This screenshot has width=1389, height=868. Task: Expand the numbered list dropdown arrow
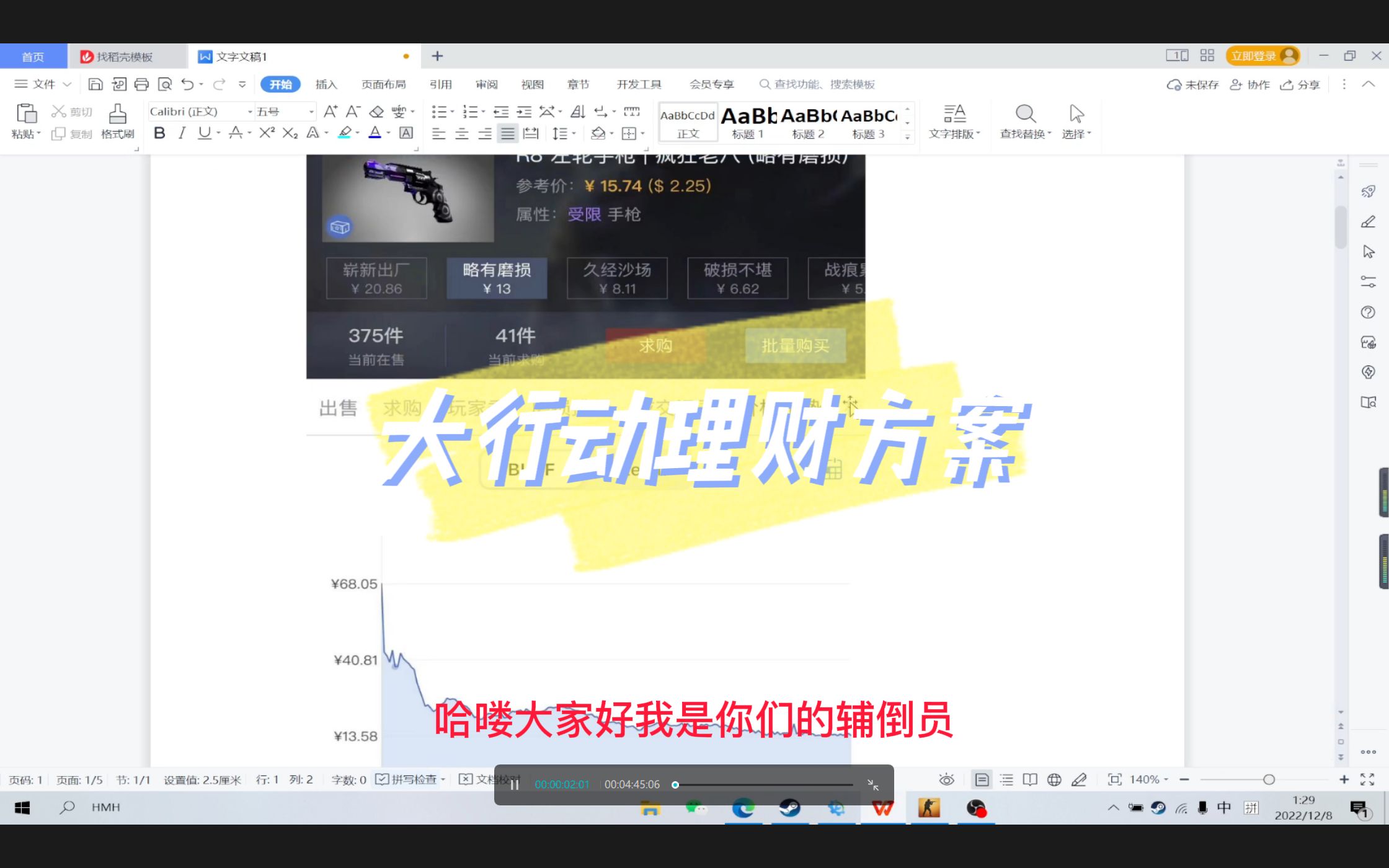484,112
